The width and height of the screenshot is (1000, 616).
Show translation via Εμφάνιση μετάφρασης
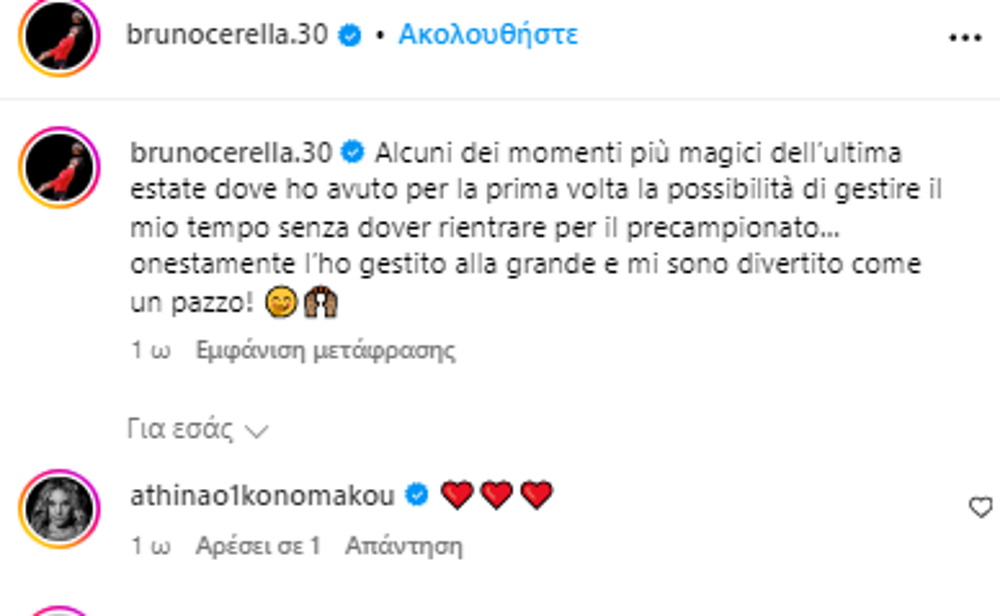coord(325,350)
